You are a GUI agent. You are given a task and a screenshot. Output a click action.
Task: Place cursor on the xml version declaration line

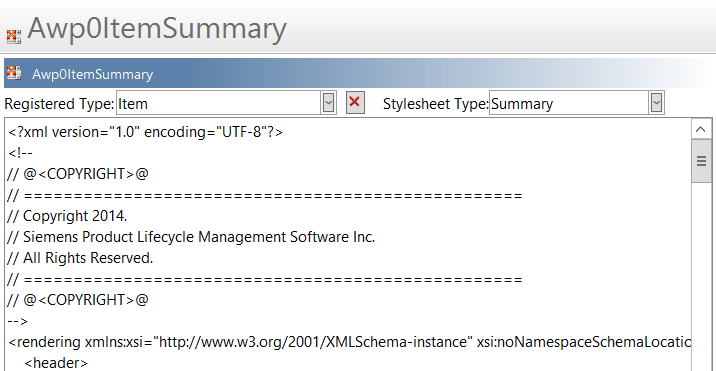(x=146, y=132)
